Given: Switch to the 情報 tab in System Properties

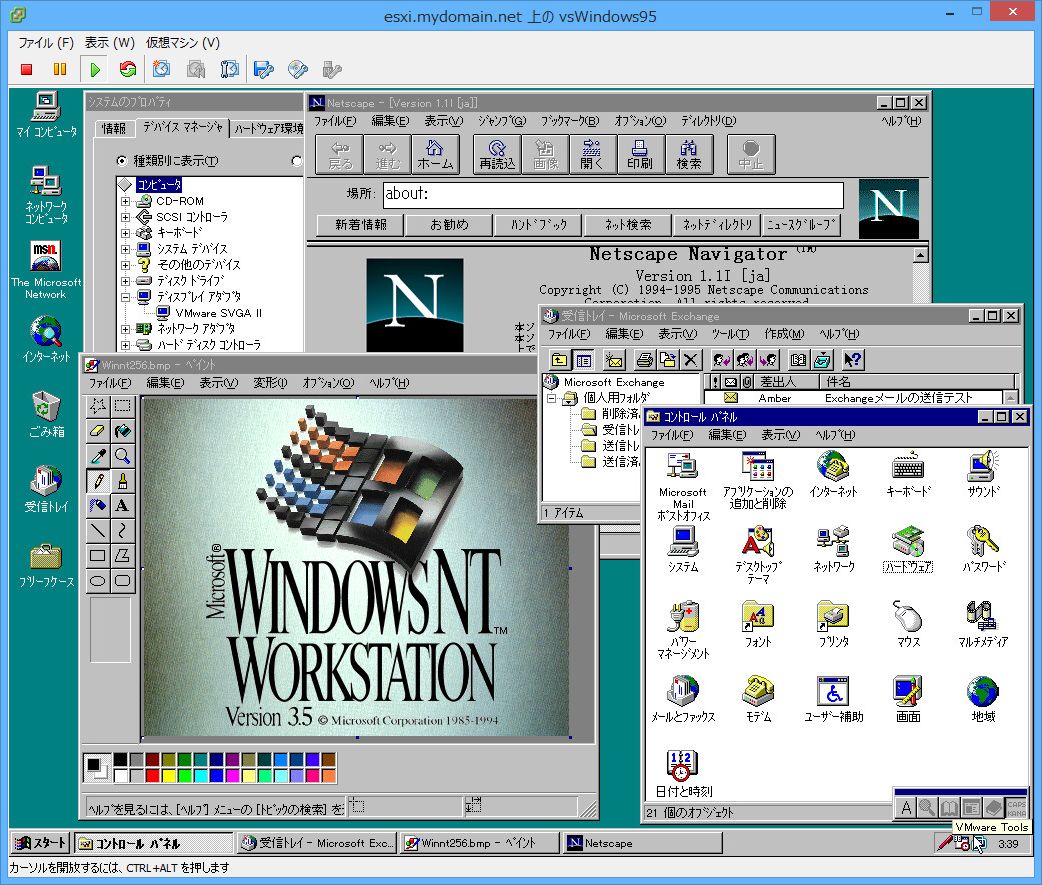Looking at the screenshot, I should point(114,128).
